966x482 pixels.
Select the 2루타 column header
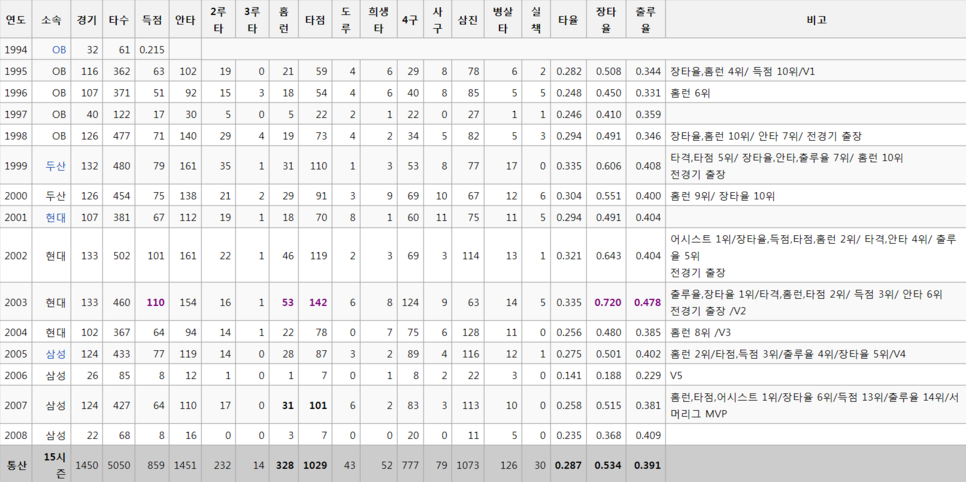pyautogui.click(x=218, y=20)
